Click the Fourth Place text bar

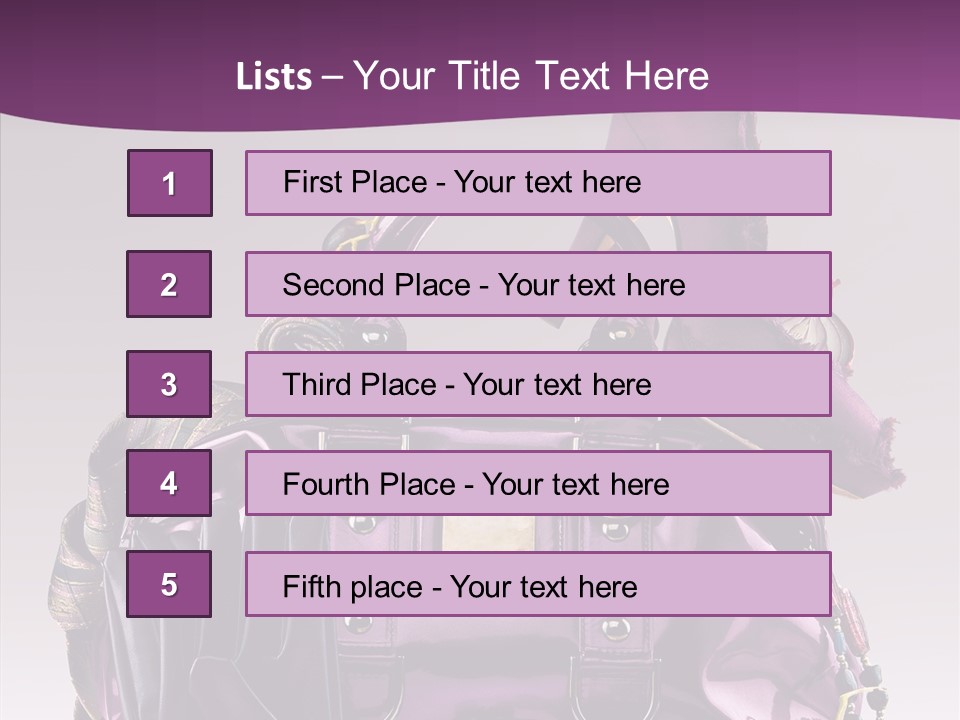click(x=538, y=483)
